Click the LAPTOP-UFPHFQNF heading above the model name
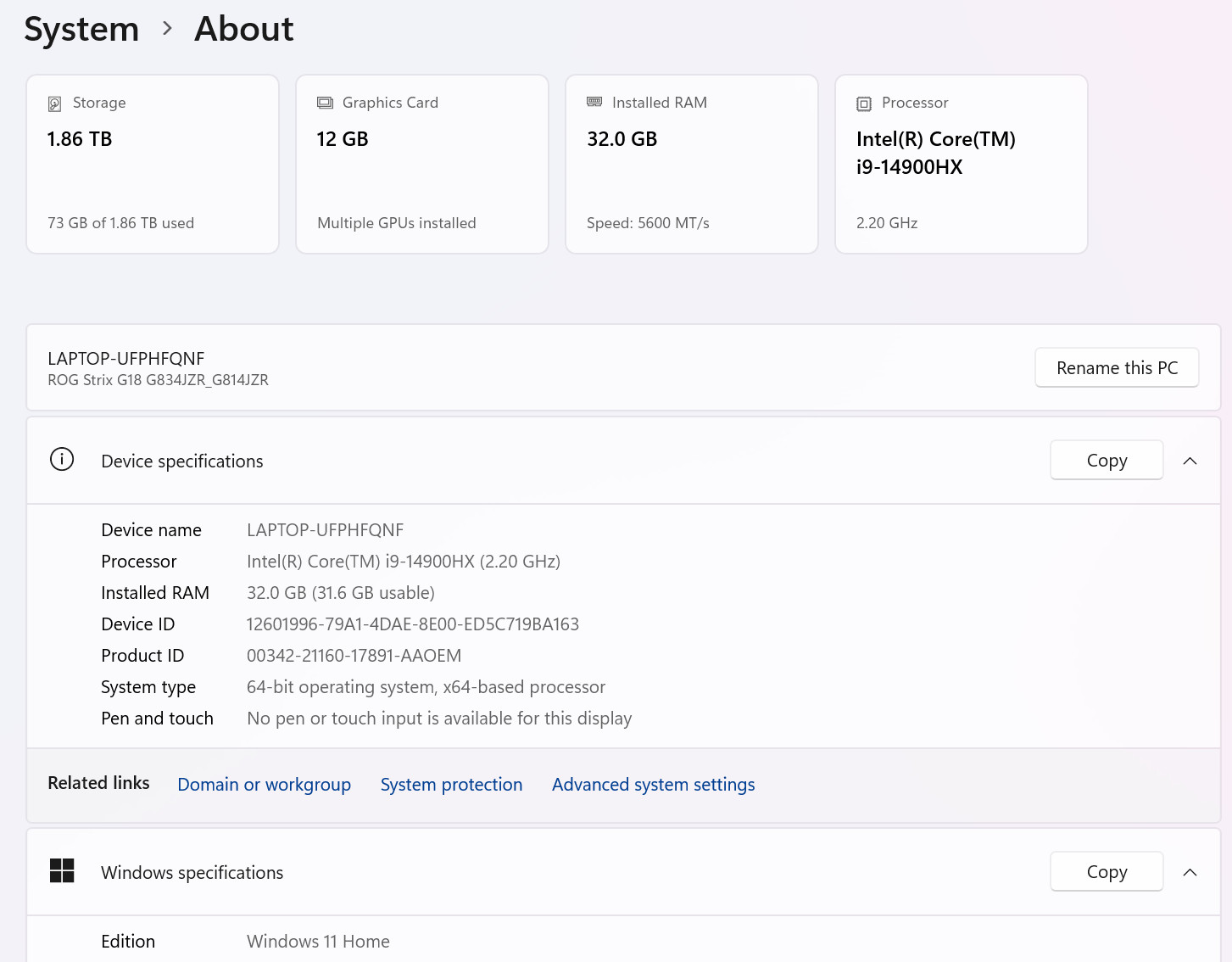 point(126,358)
